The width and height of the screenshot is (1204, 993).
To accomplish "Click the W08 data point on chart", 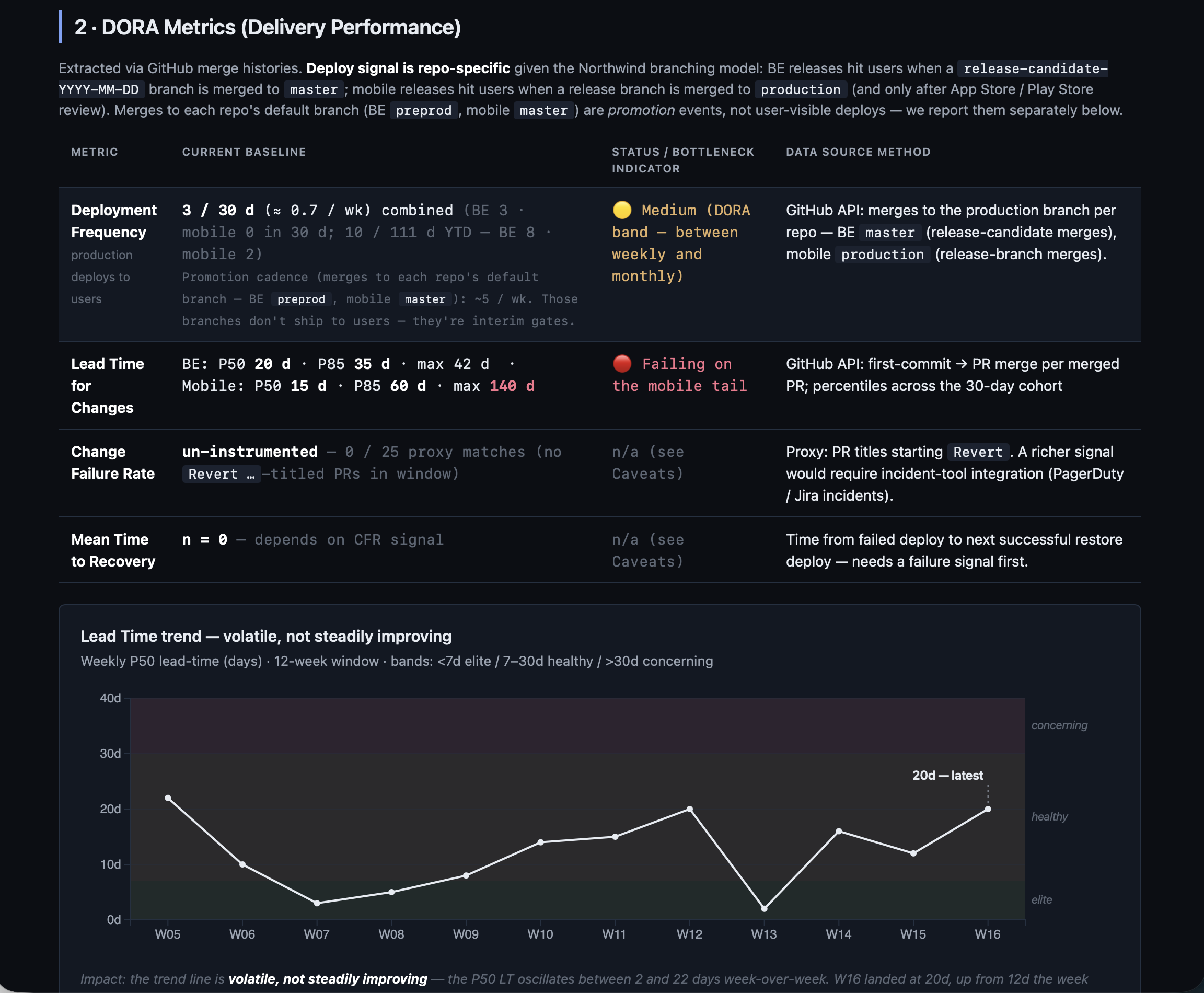I will tap(391, 892).
